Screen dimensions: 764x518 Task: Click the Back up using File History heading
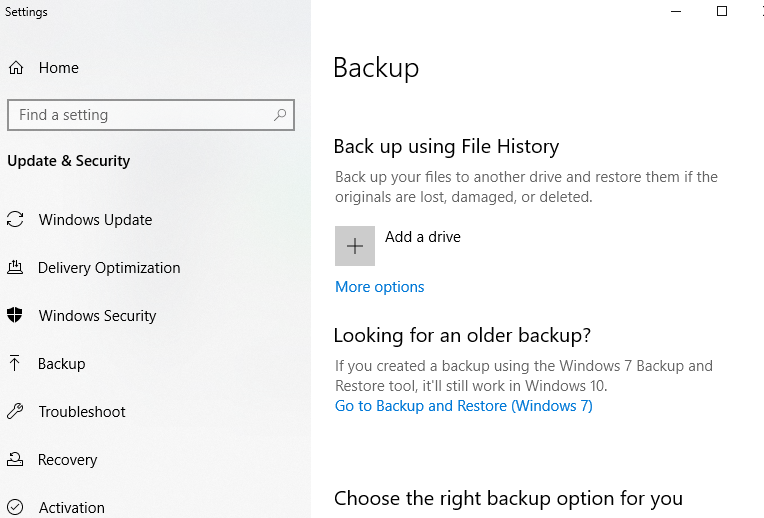[446, 147]
